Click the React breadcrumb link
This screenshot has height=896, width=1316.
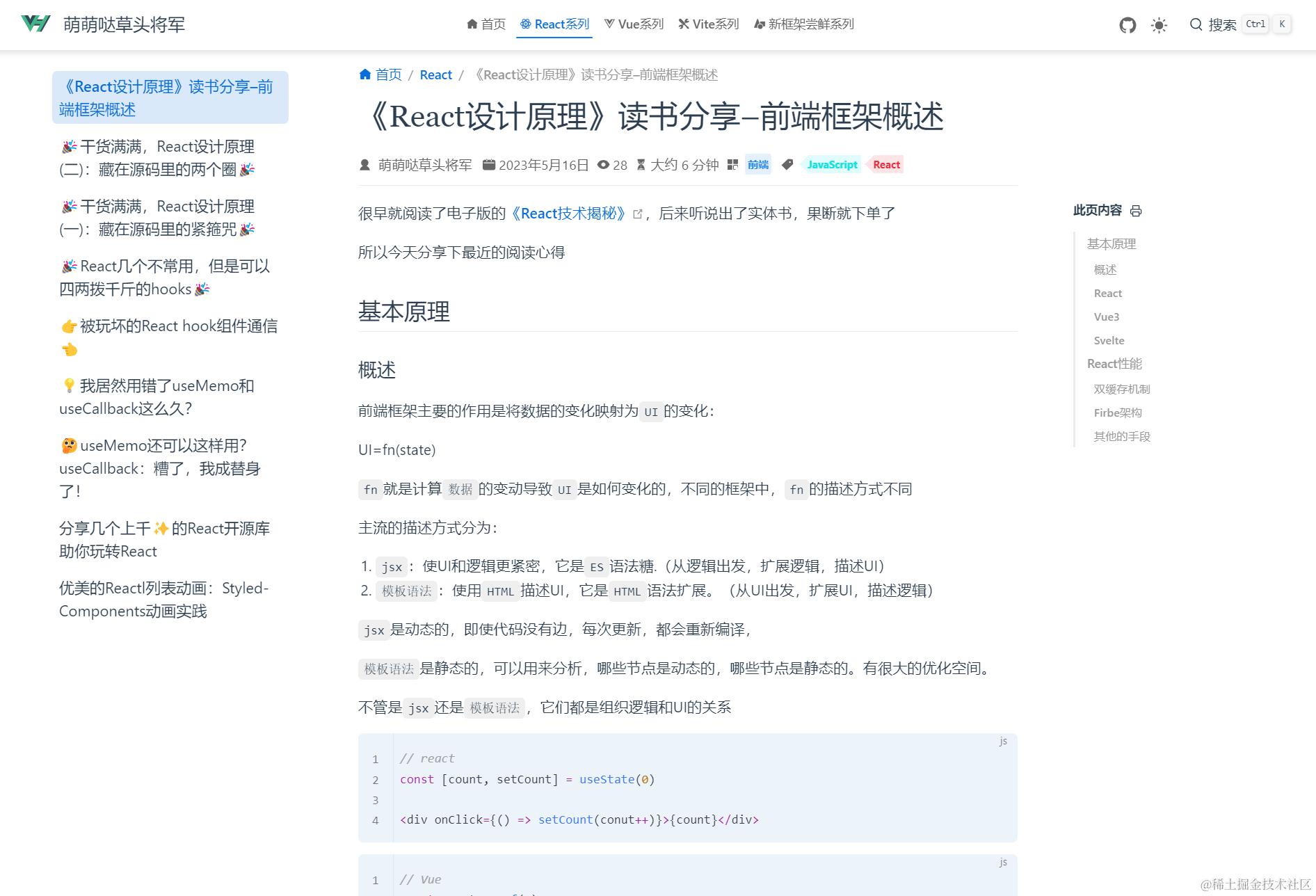tap(436, 74)
